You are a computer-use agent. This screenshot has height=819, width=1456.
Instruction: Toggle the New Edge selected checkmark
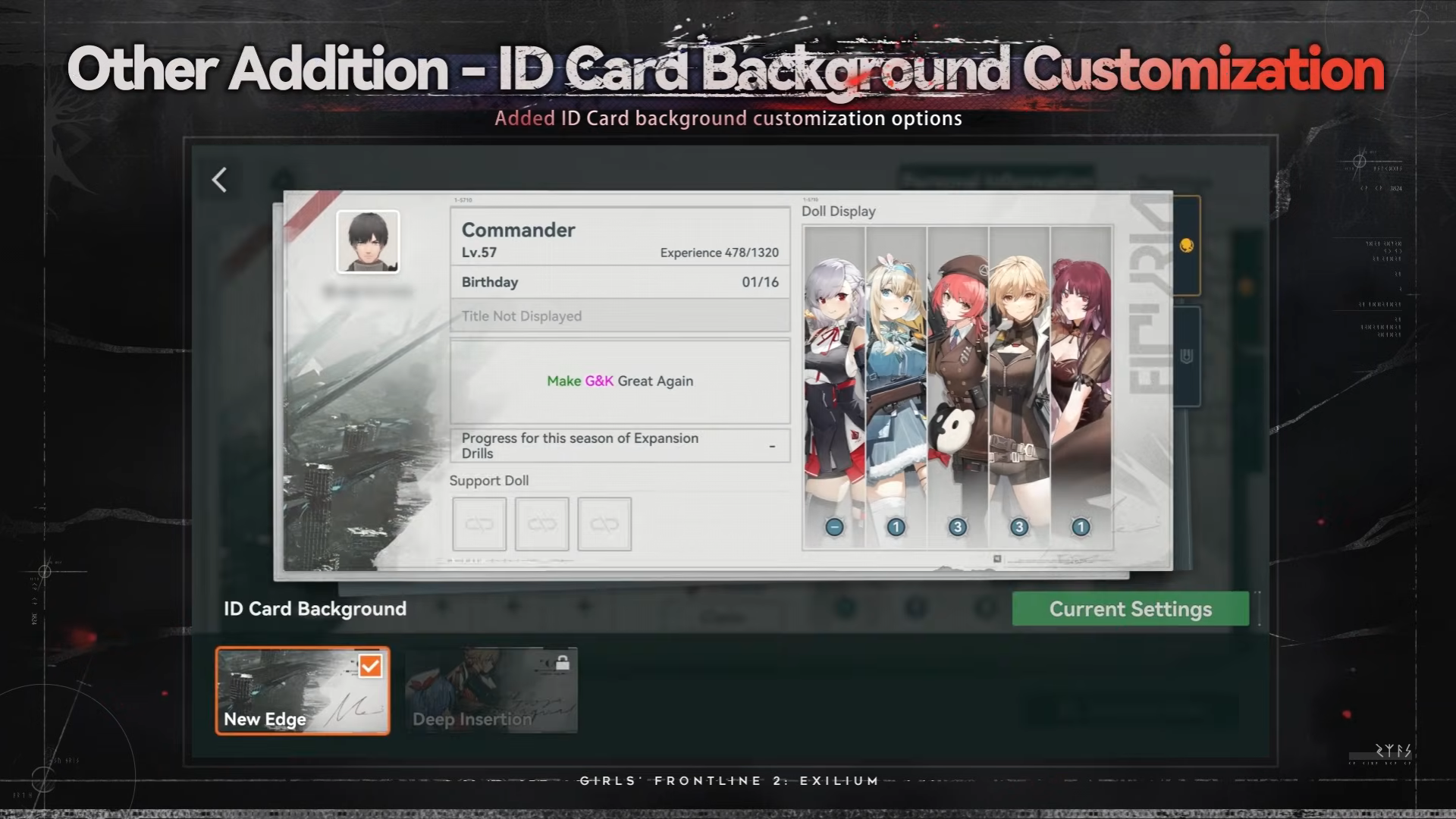coord(370,666)
